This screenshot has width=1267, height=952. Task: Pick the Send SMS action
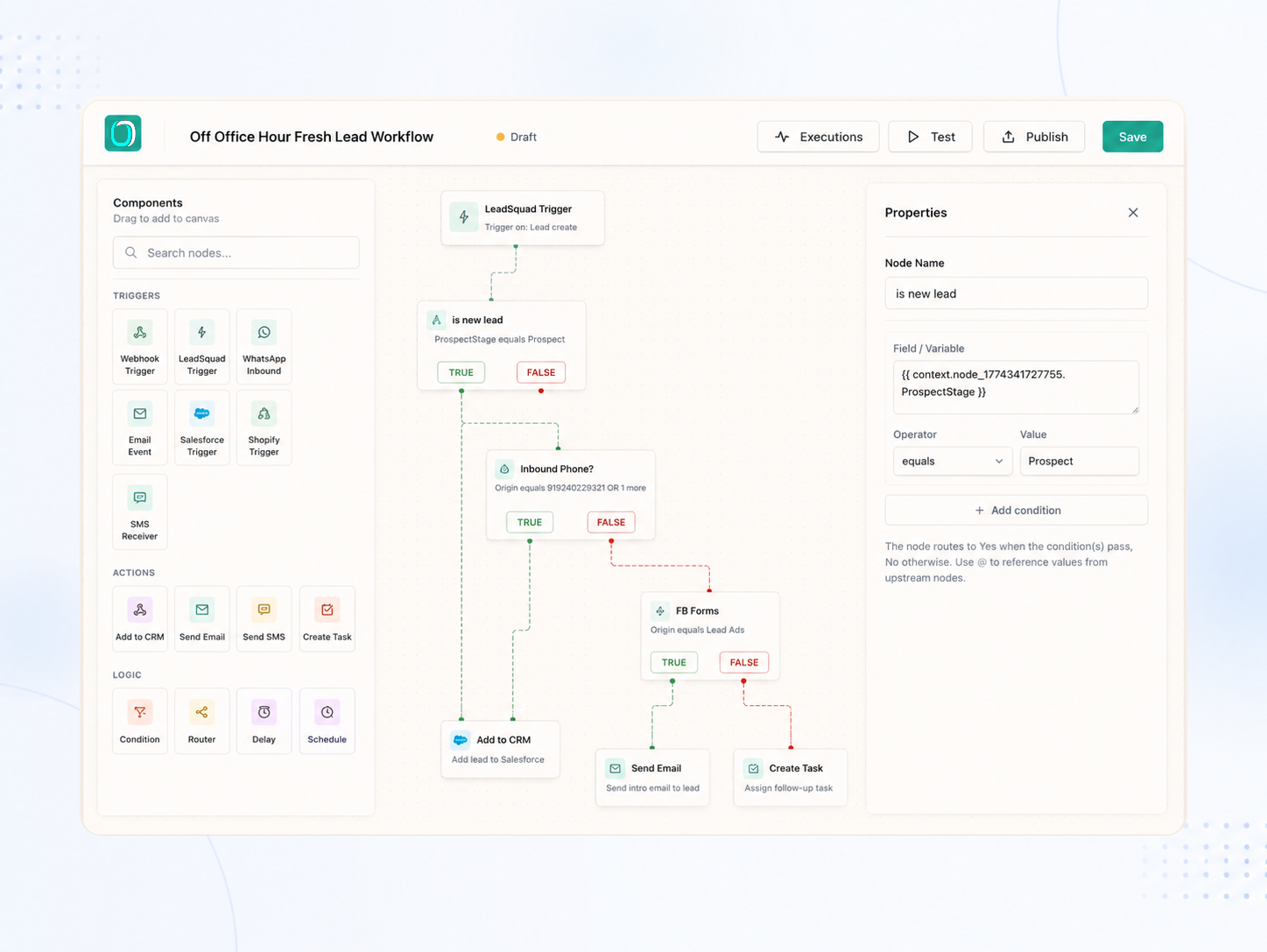click(264, 619)
